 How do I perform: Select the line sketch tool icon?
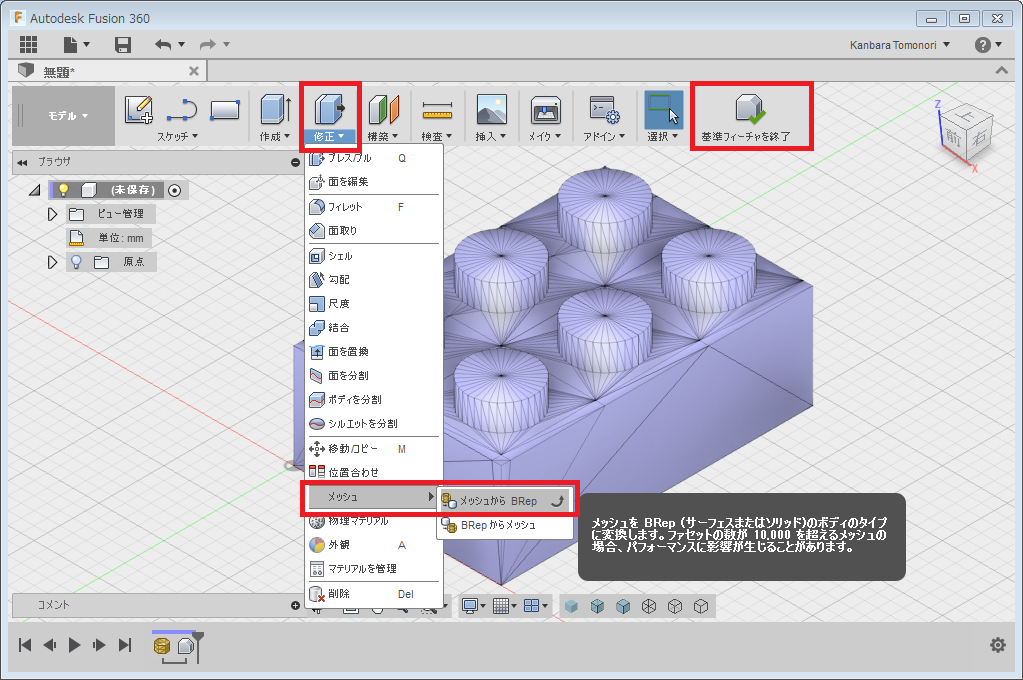(182, 110)
